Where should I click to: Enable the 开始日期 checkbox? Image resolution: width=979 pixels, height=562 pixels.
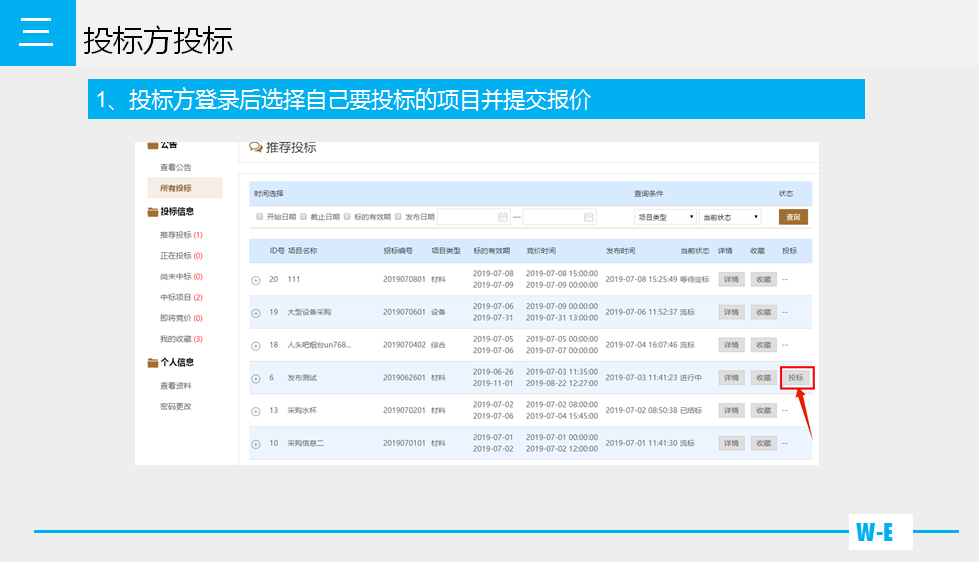point(260,216)
